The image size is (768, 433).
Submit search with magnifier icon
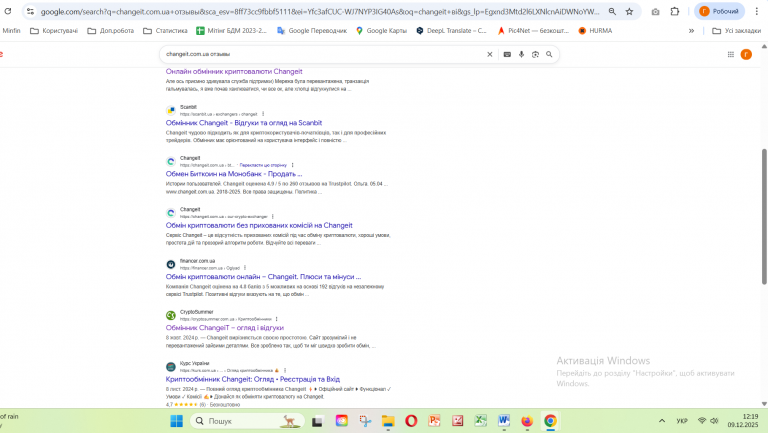click(x=549, y=54)
